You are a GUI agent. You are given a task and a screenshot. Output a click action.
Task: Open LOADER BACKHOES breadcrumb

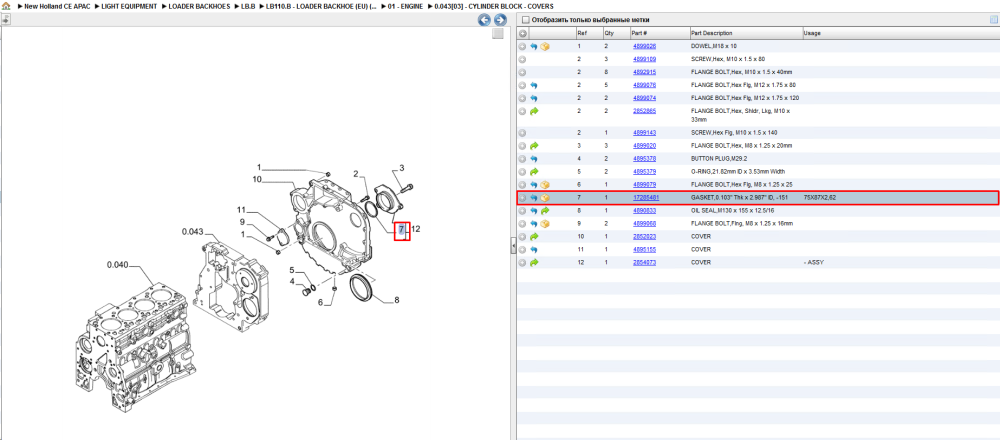[x=200, y=6]
